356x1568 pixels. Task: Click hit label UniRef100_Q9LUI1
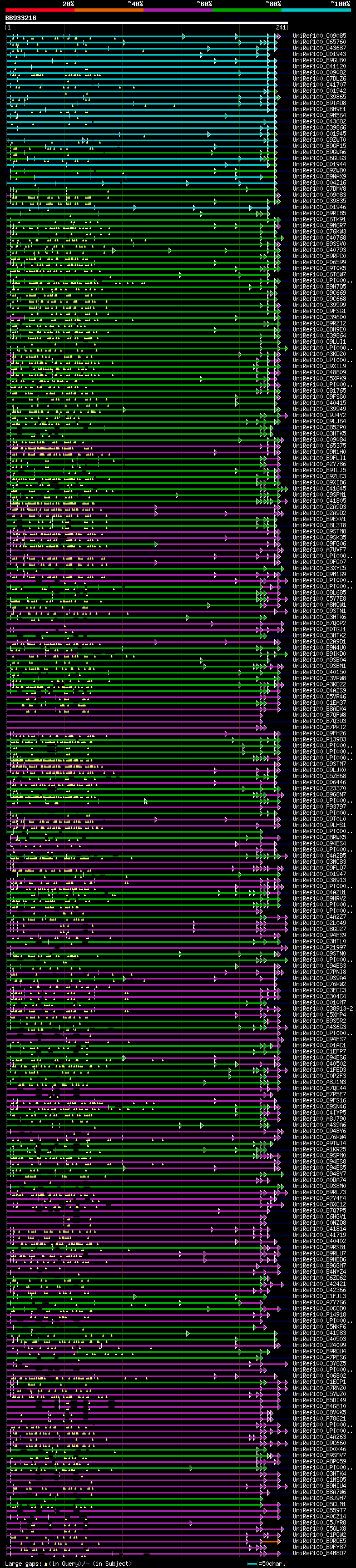(x=319, y=342)
